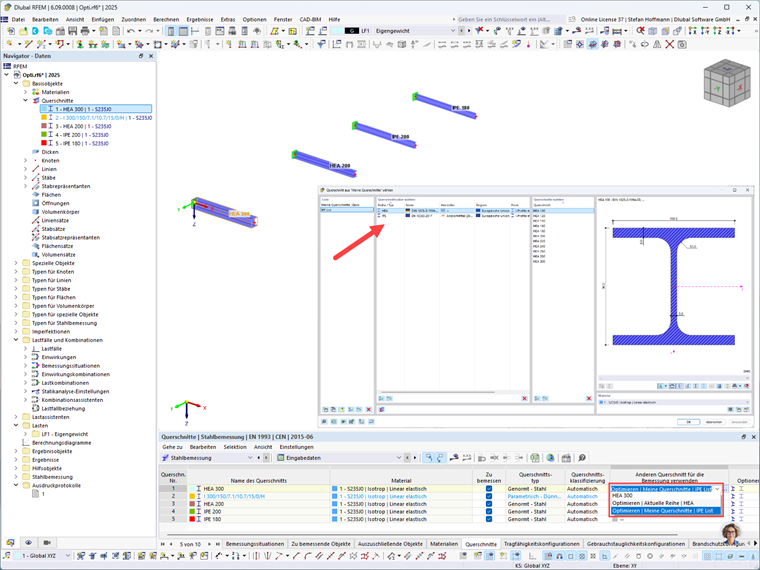Screen dimensions: 760x570
Task: Open the load case 'Eigengewicht' dropdown
Action: 453,31
